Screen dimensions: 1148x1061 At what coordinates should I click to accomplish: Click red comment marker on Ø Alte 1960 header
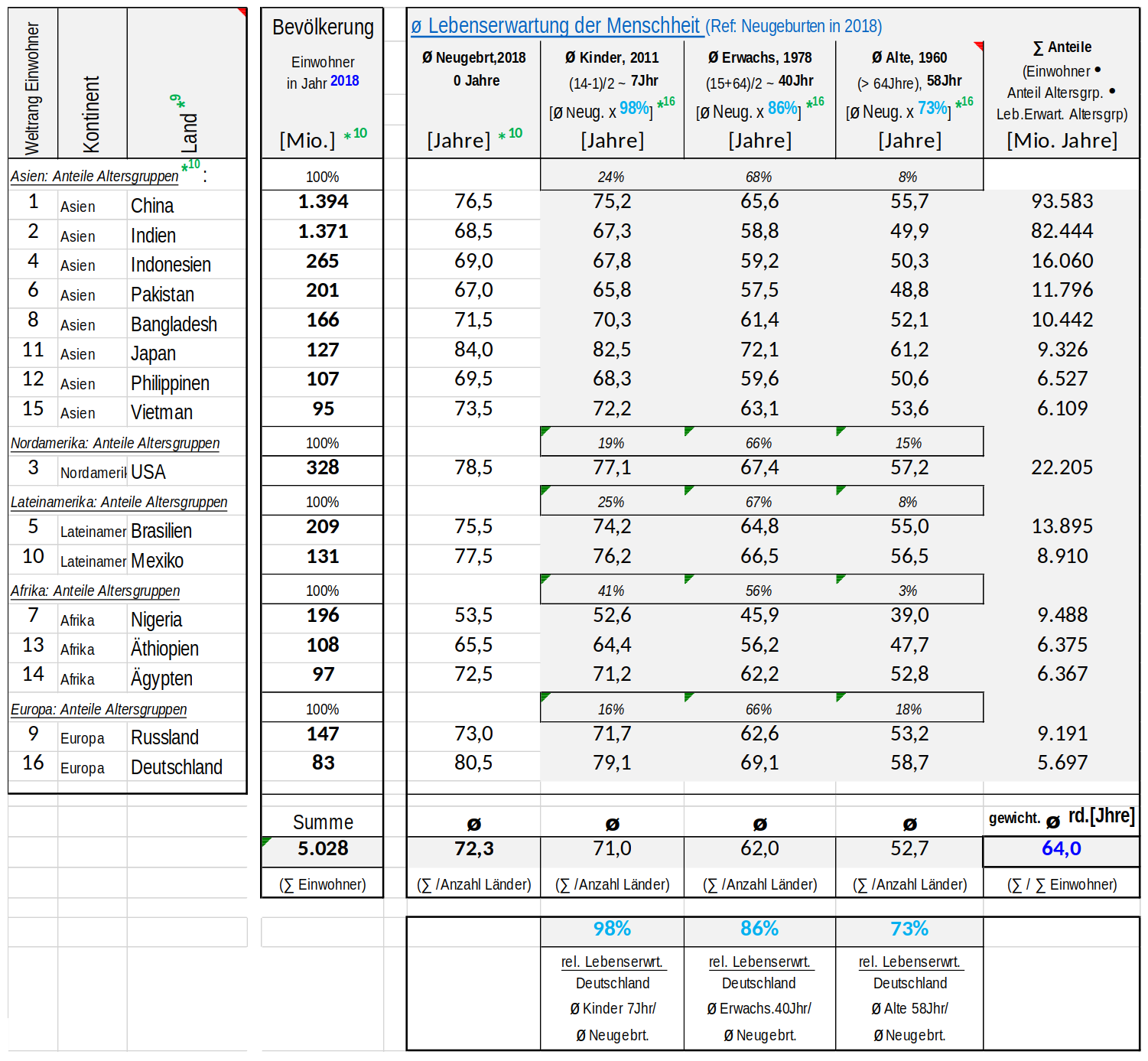click(978, 46)
